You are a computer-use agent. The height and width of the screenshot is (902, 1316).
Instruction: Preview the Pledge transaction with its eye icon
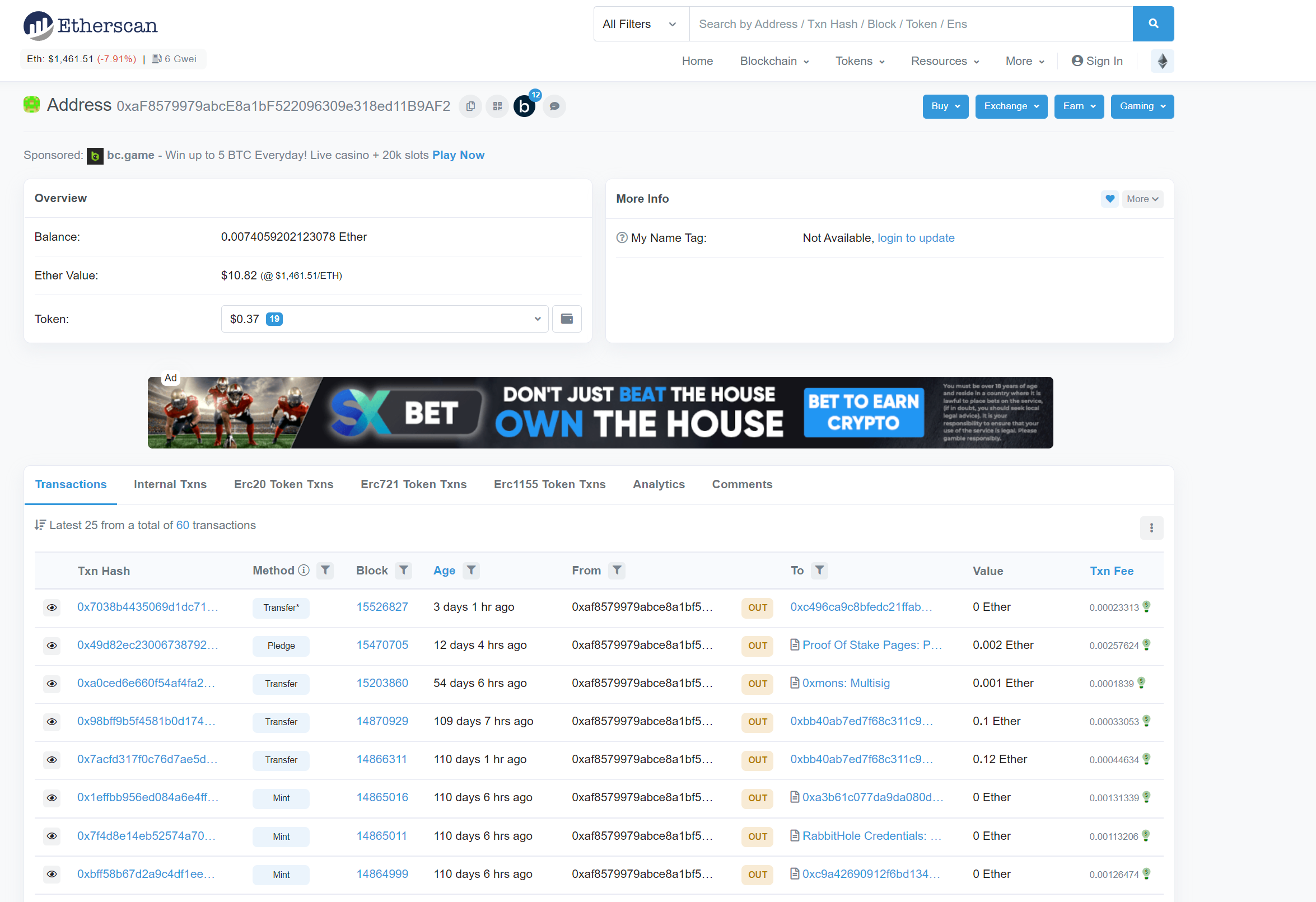(x=52, y=646)
